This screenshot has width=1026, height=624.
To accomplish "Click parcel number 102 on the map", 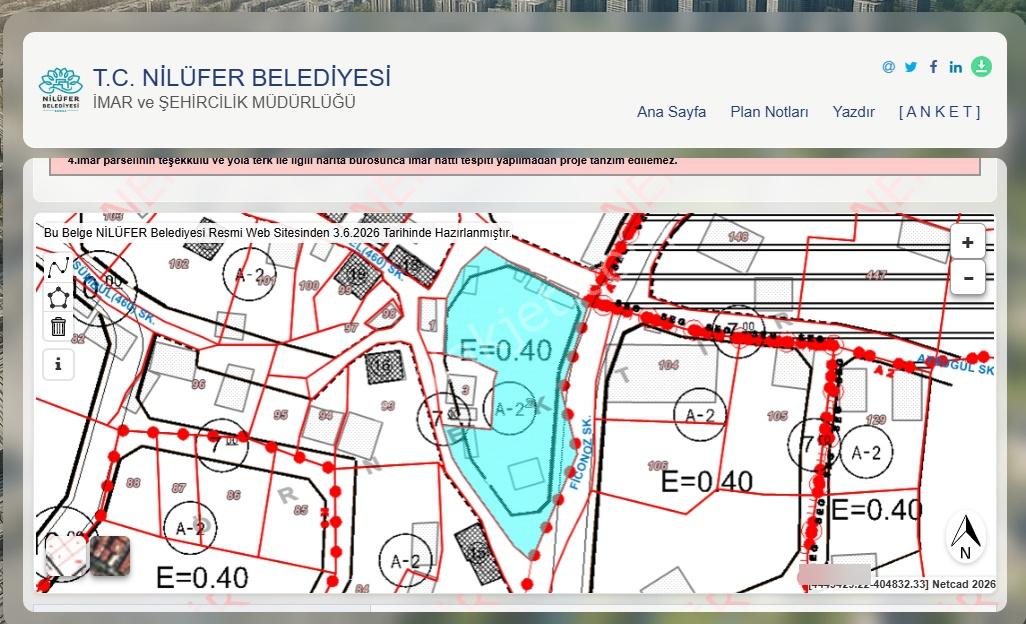I will pos(179,264).
